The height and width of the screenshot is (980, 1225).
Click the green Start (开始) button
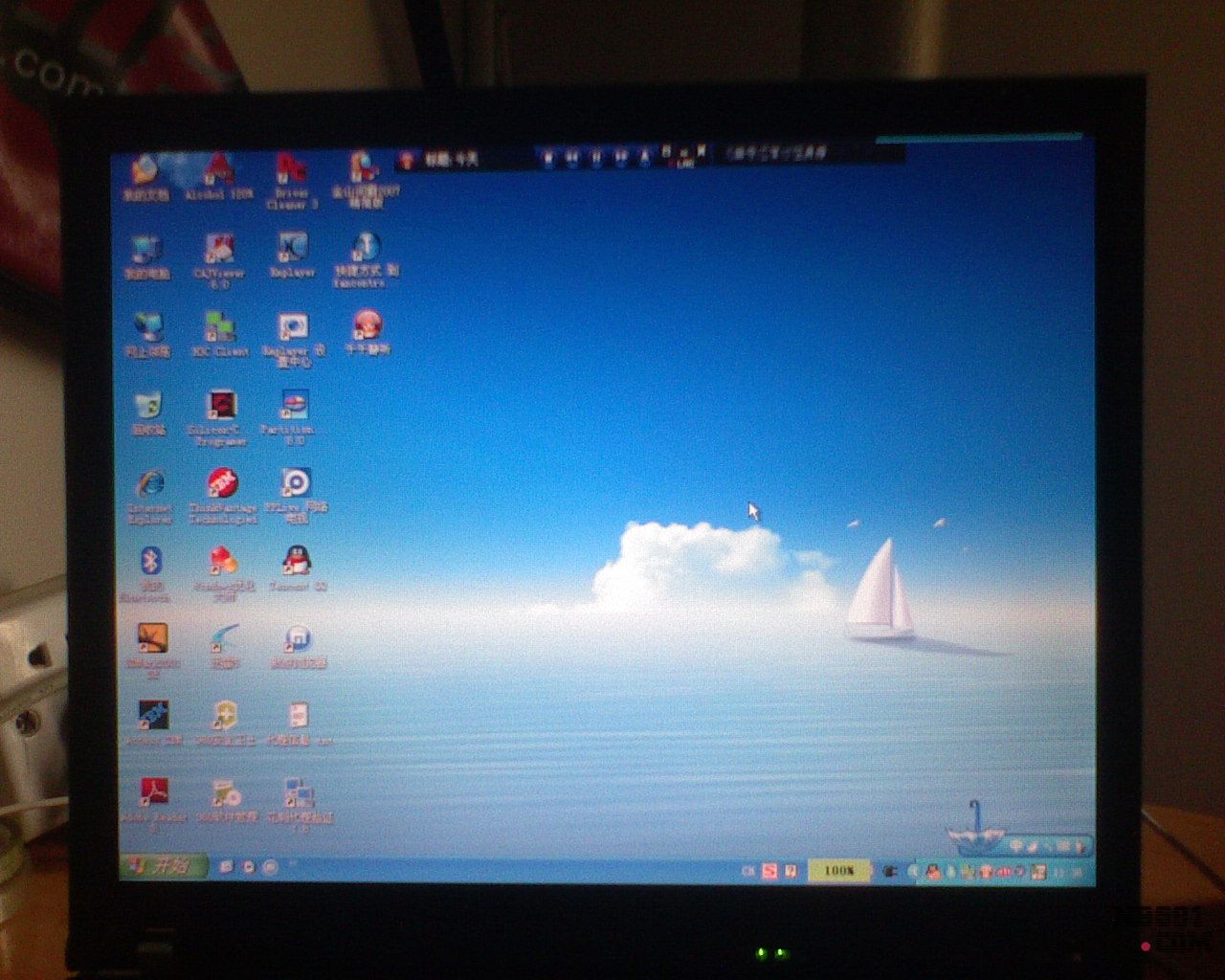tap(164, 866)
